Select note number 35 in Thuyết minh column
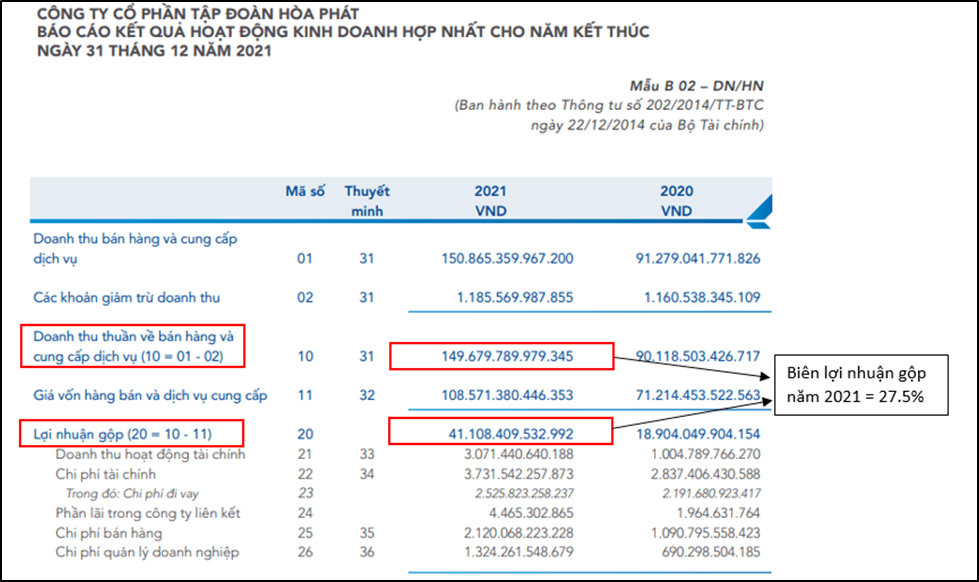 point(367,533)
